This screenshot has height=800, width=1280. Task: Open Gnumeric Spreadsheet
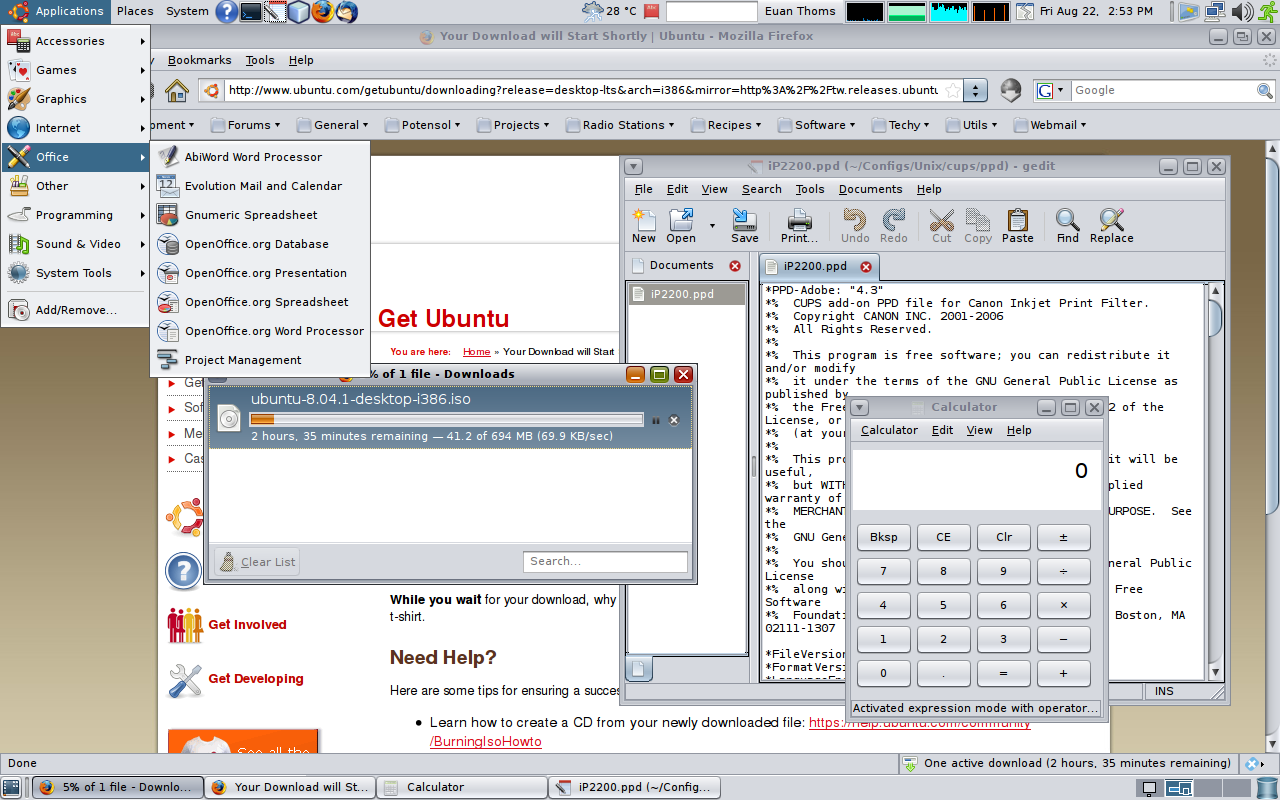(x=260, y=215)
